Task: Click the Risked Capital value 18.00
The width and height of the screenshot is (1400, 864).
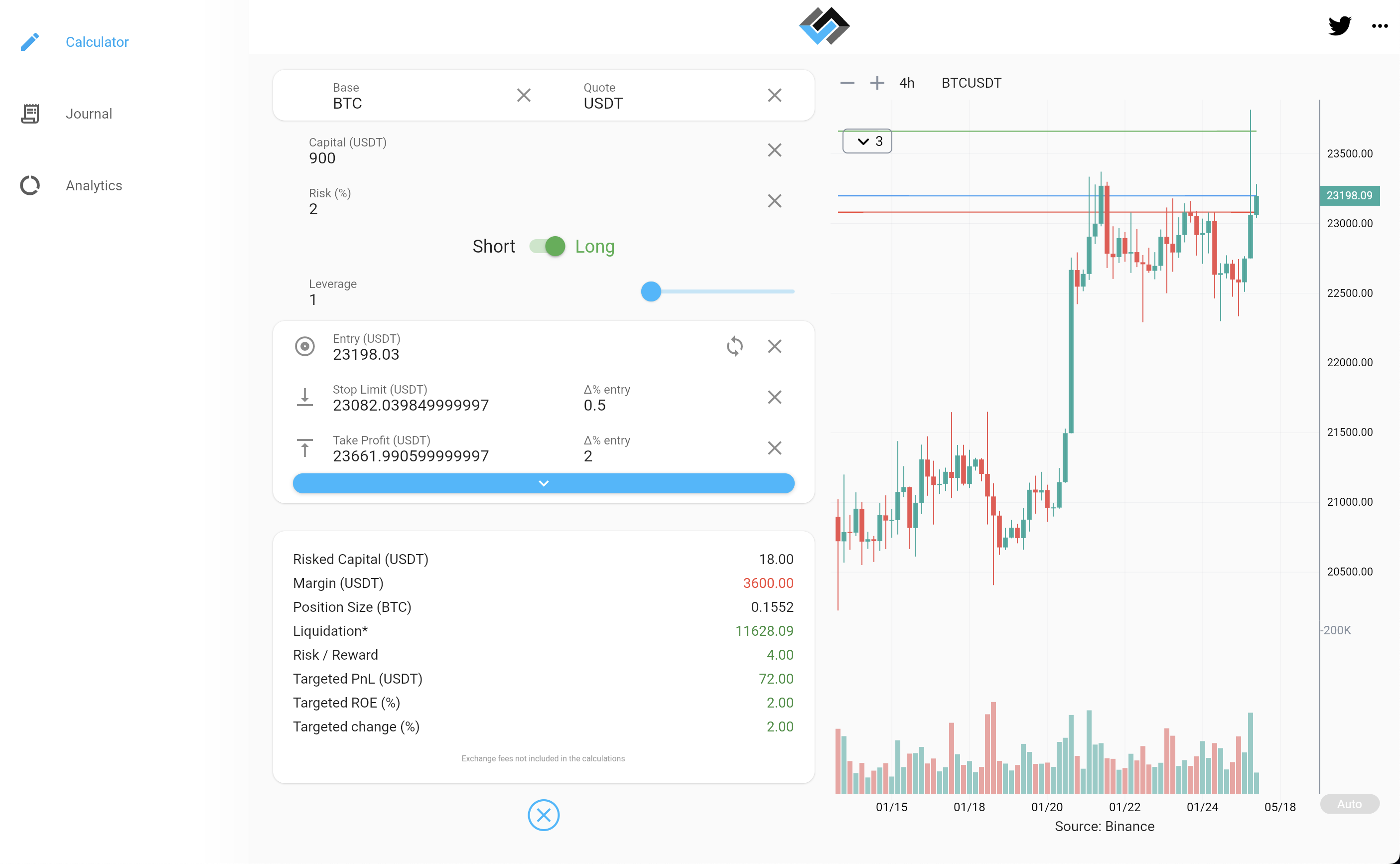Action: (776, 559)
